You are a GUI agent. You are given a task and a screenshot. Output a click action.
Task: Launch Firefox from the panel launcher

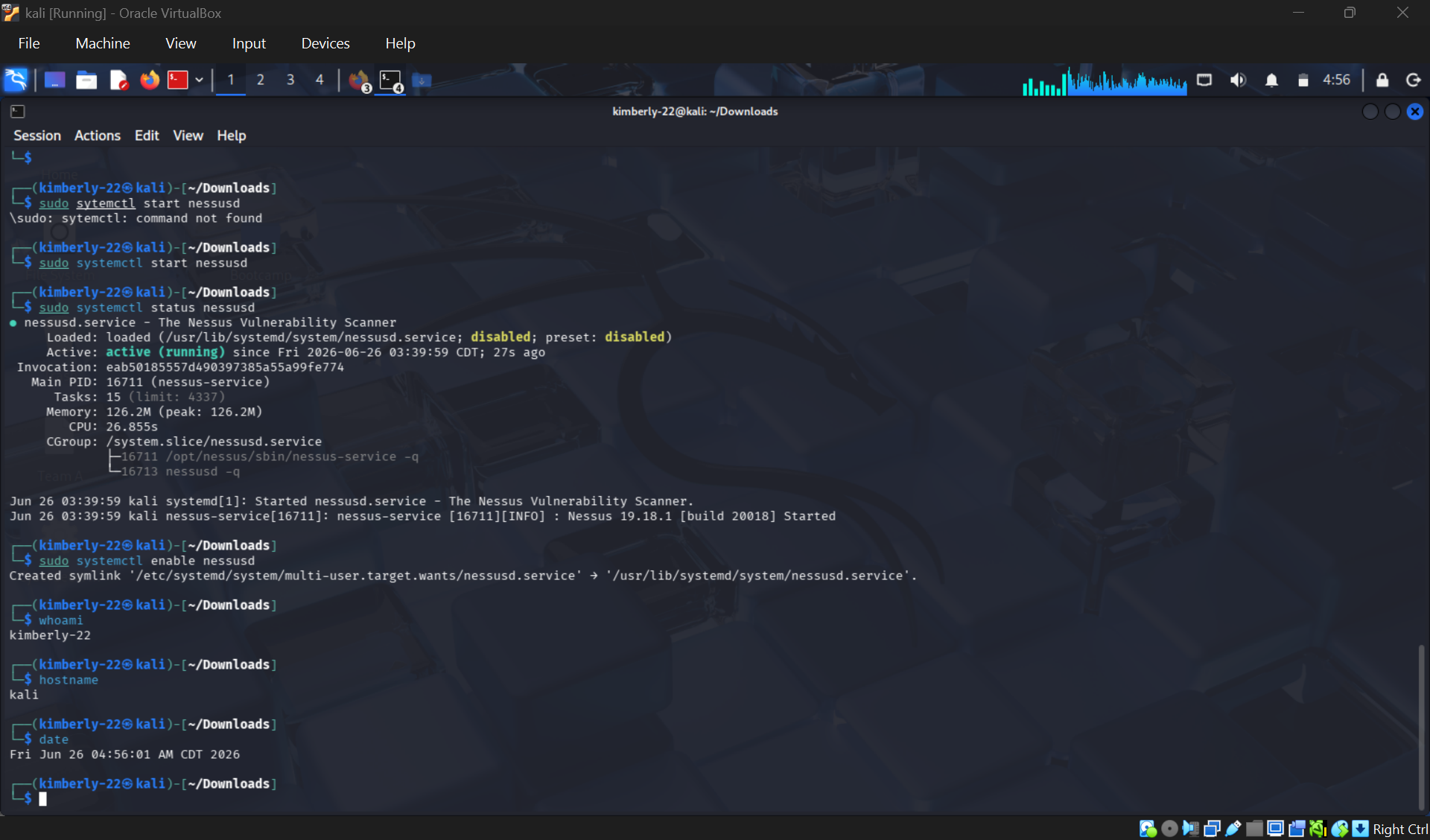[150, 80]
